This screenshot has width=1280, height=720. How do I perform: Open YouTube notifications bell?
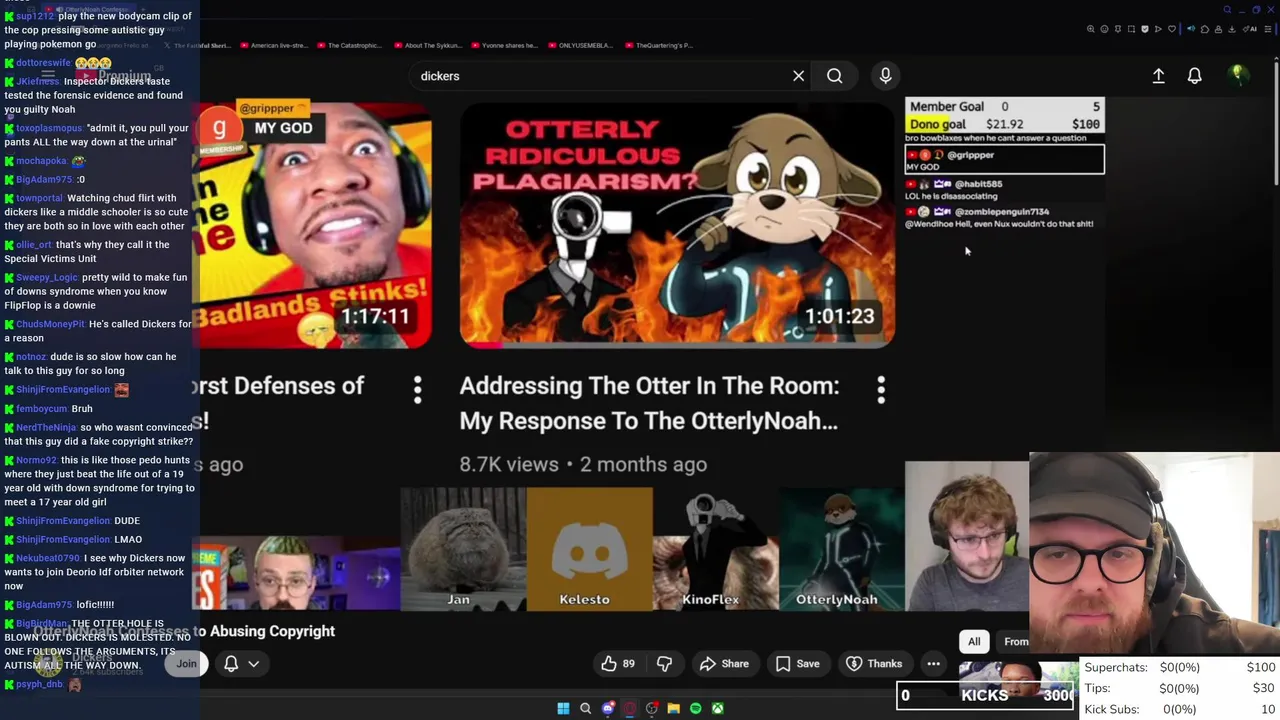point(1194,76)
